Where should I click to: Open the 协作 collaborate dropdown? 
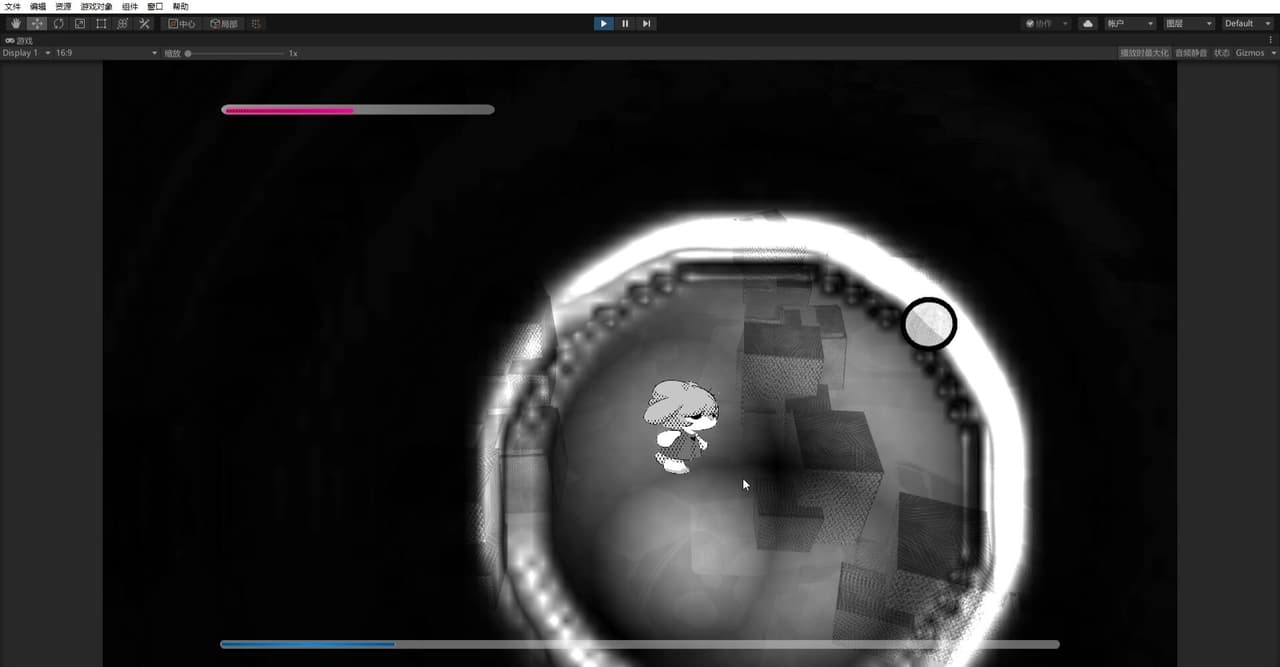click(x=1046, y=23)
